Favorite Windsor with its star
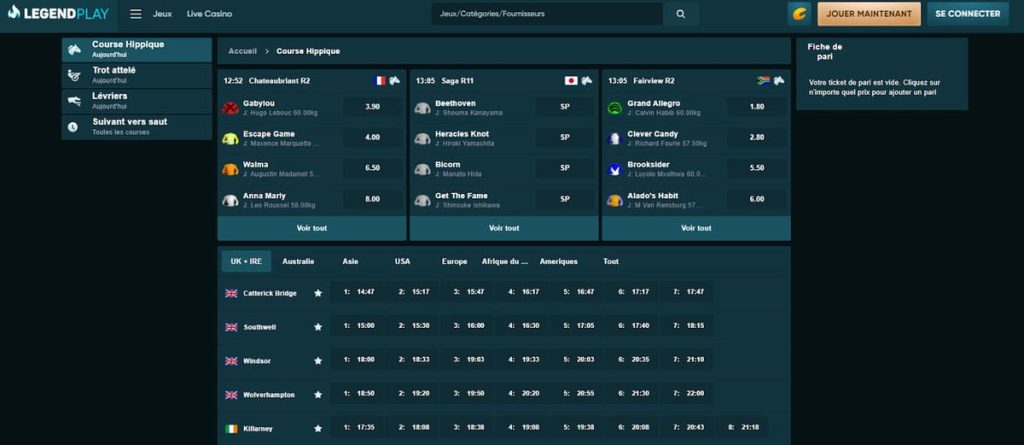 pyautogui.click(x=318, y=361)
